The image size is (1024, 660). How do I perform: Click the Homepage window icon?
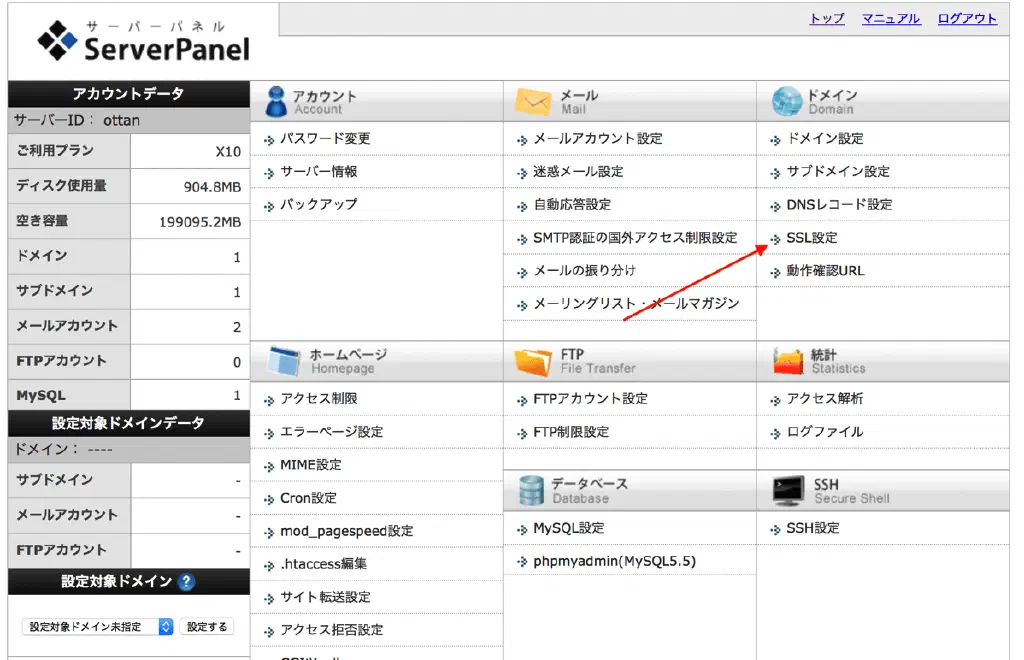(282, 361)
